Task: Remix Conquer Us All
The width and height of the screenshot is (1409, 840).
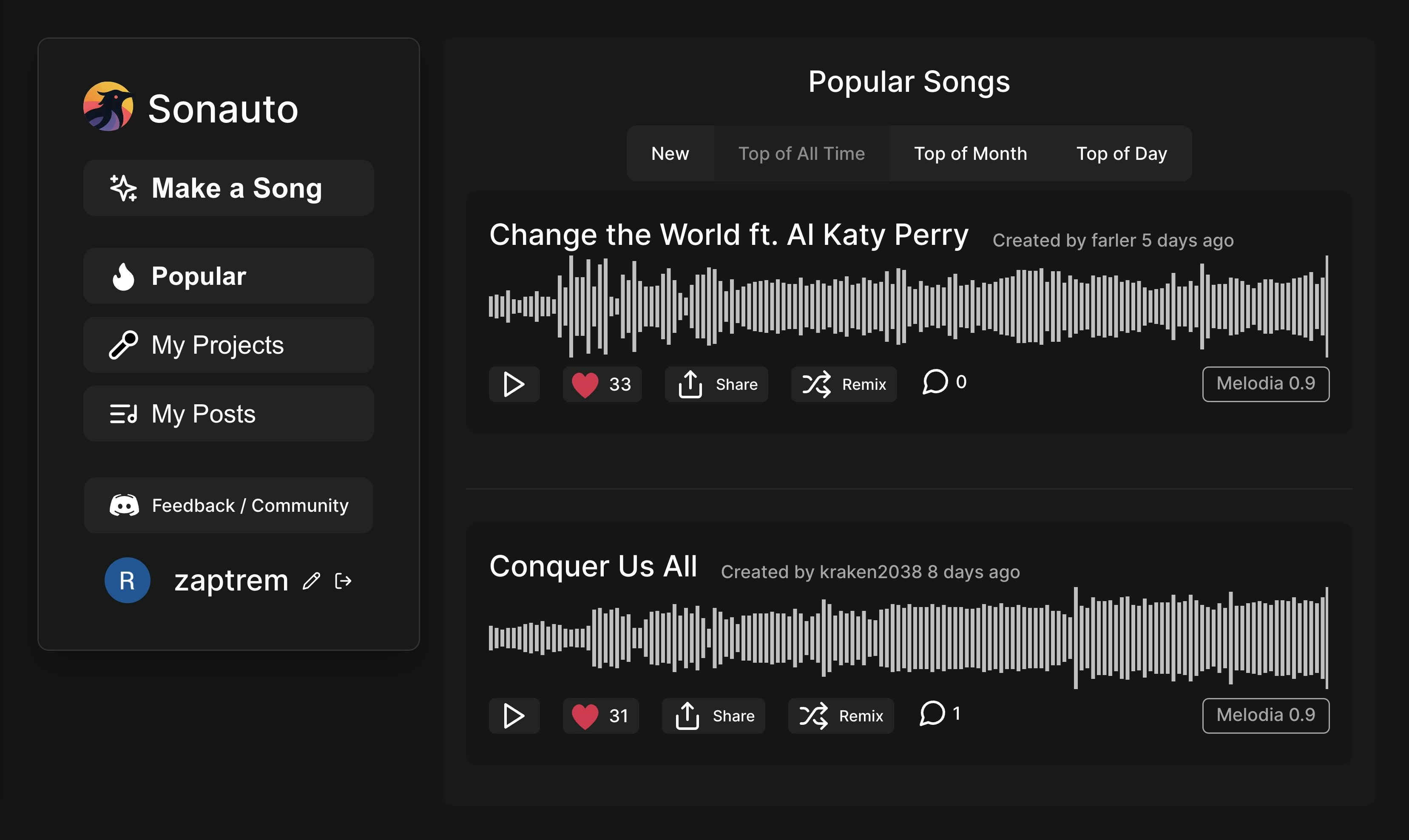Action: (x=841, y=716)
